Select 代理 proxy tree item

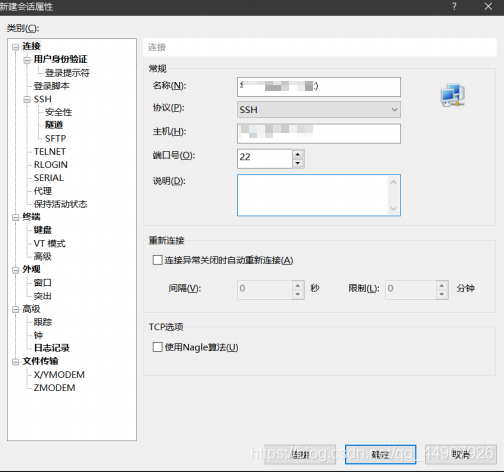point(43,191)
